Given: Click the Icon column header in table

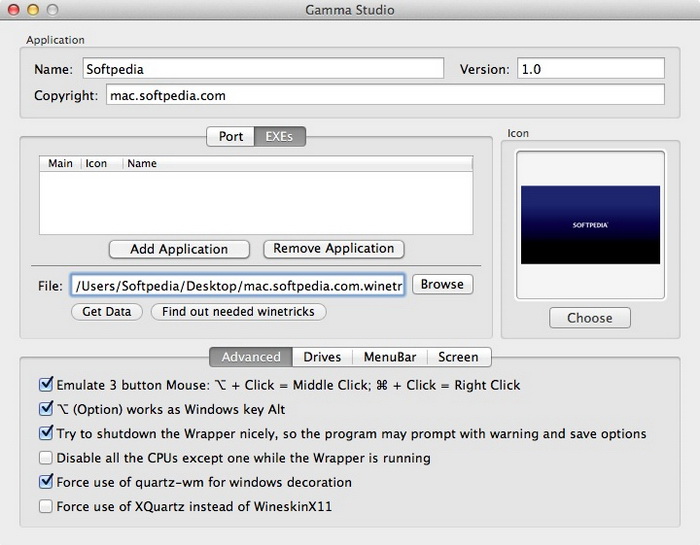Looking at the screenshot, I should pyautogui.click(x=101, y=163).
